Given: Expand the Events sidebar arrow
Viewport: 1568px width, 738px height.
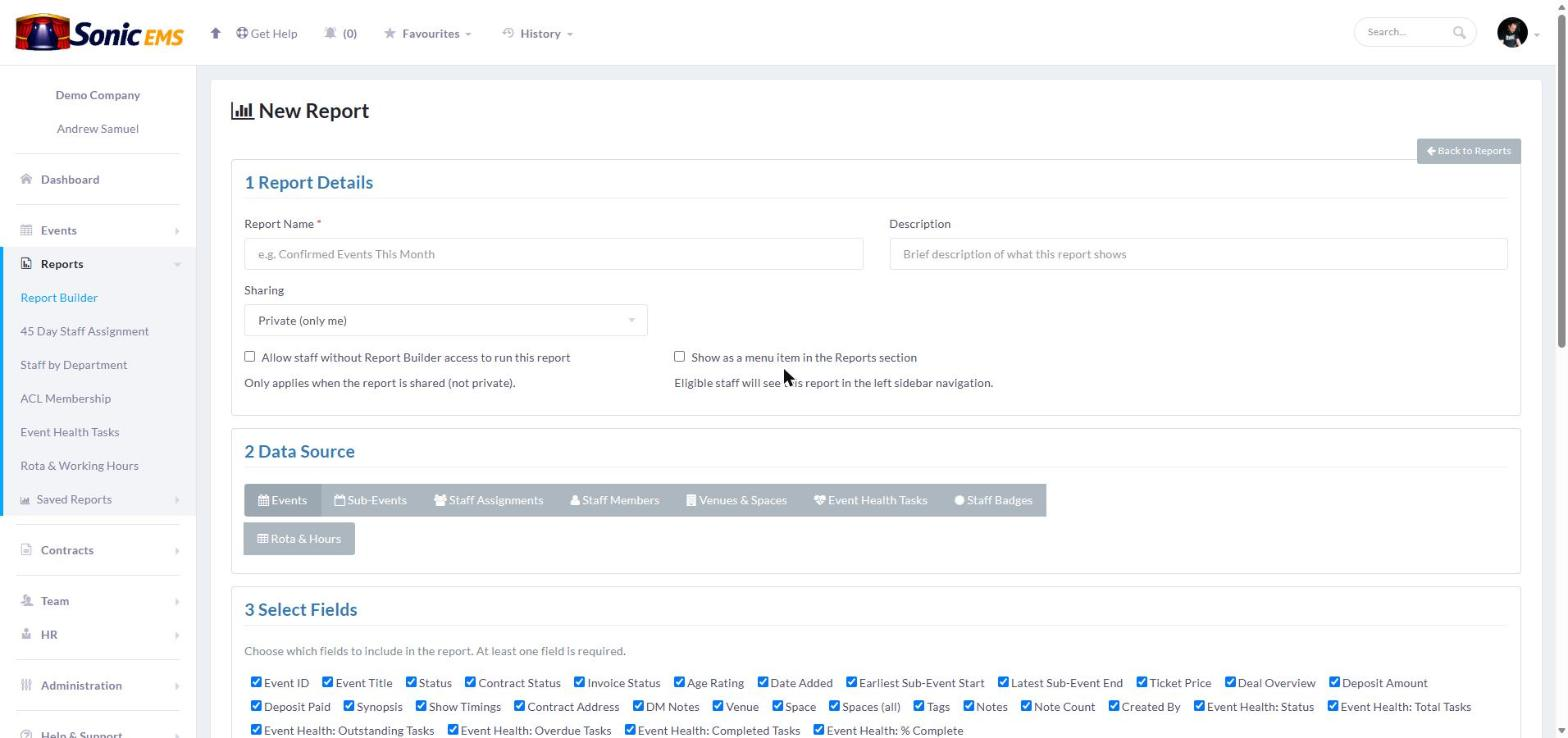Looking at the screenshot, I should tap(177, 231).
